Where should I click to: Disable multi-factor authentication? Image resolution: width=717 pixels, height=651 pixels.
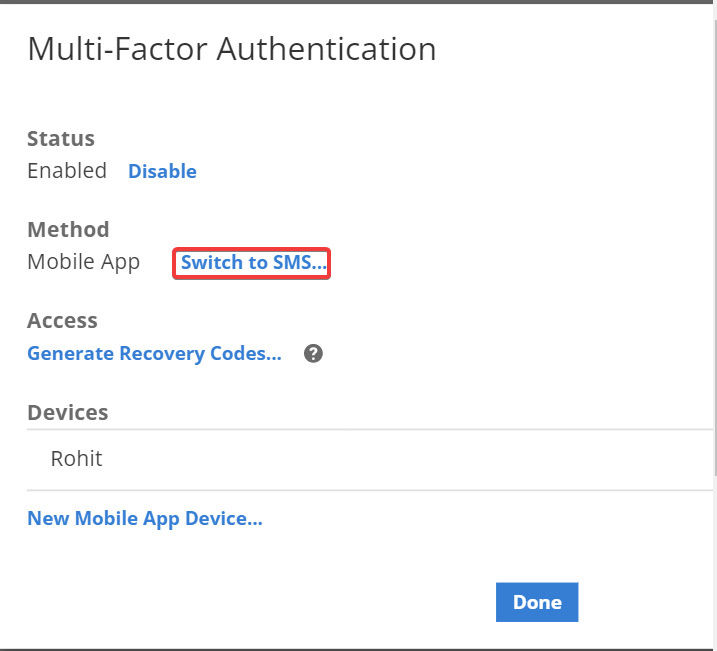[162, 171]
